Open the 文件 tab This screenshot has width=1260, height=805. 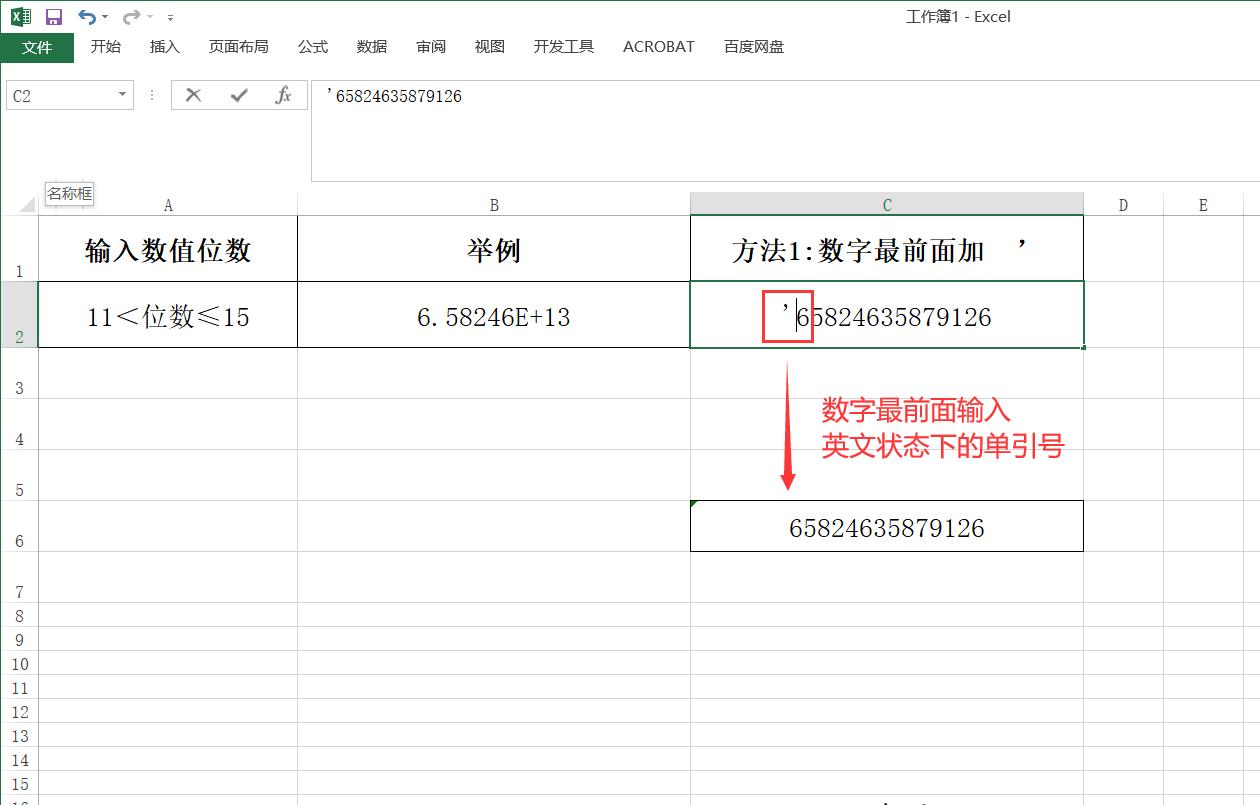click(x=37, y=47)
